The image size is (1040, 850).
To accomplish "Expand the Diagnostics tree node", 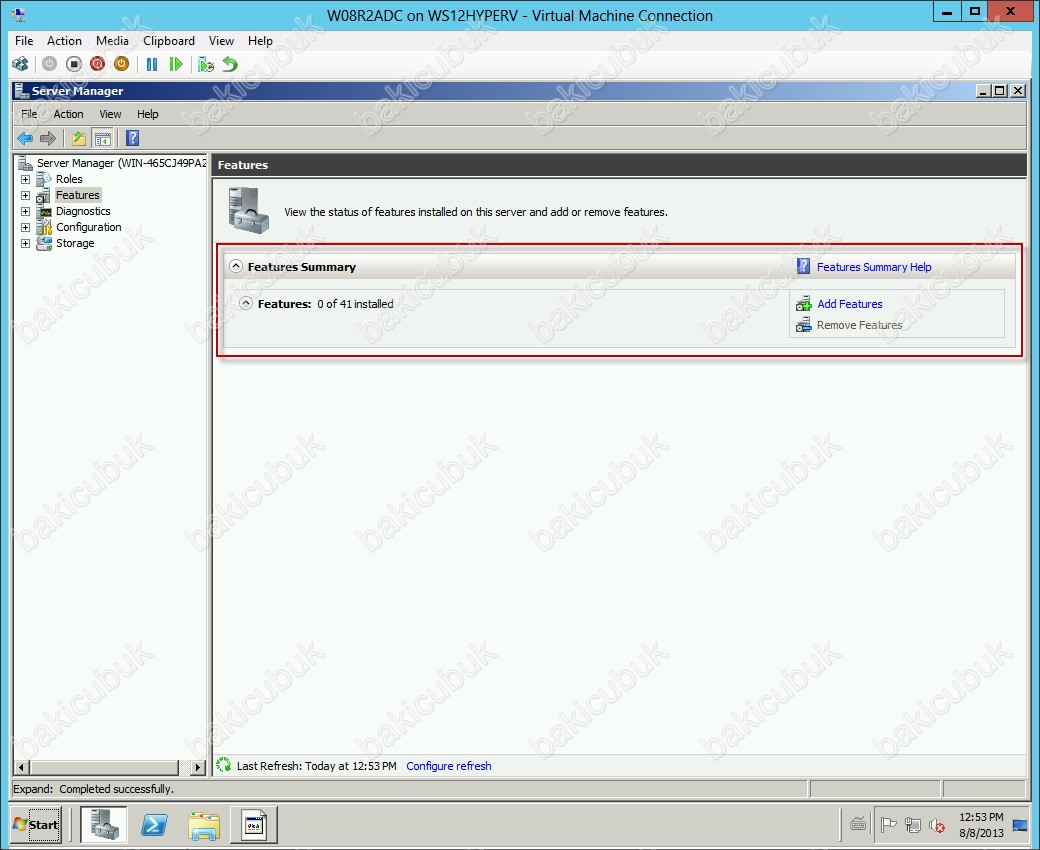I will pos(26,212).
